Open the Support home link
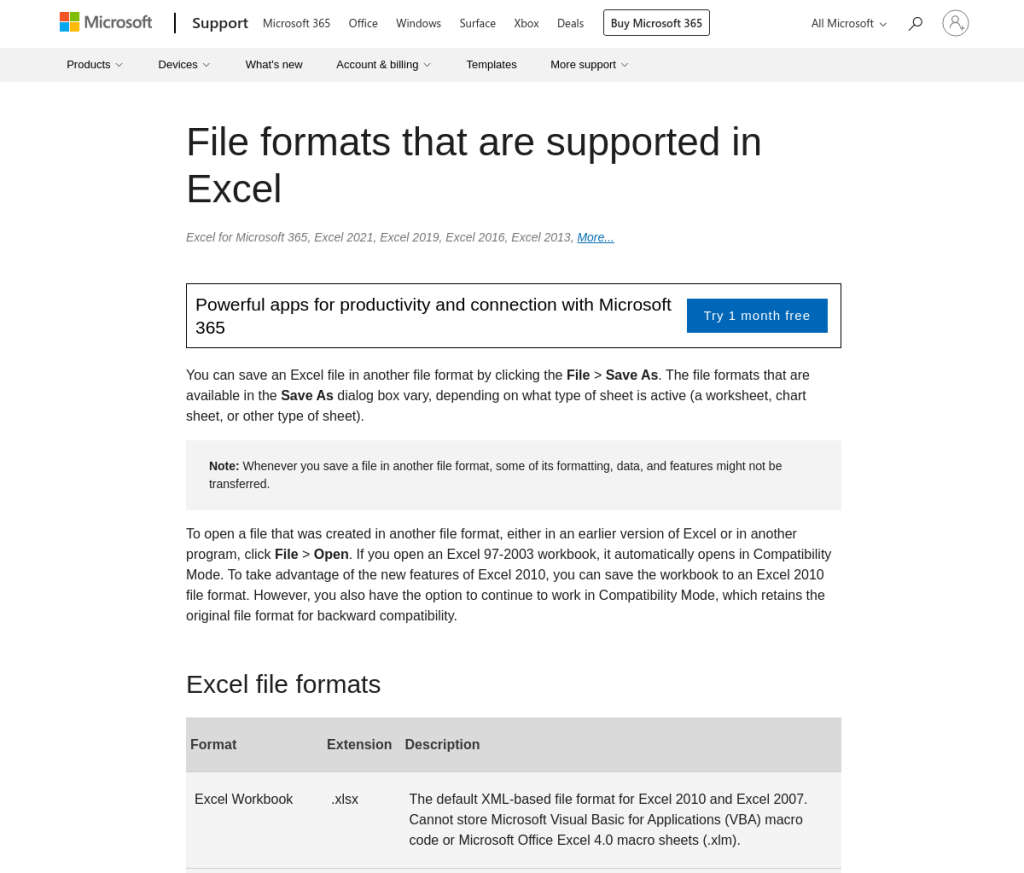1024x873 pixels. (x=220, y=23)
